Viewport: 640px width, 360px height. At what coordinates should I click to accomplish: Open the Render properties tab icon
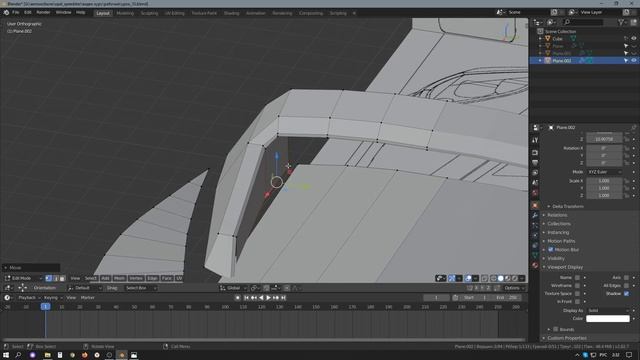[535, 153]
